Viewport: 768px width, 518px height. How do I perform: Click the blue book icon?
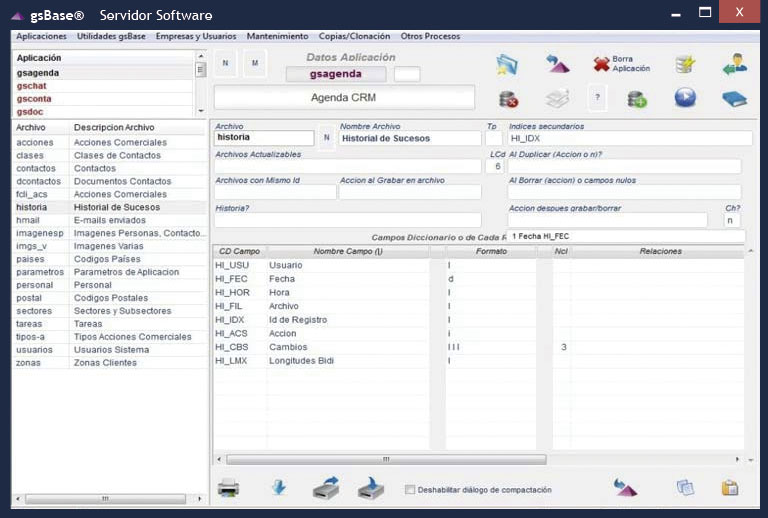click(x=734, y=99)
